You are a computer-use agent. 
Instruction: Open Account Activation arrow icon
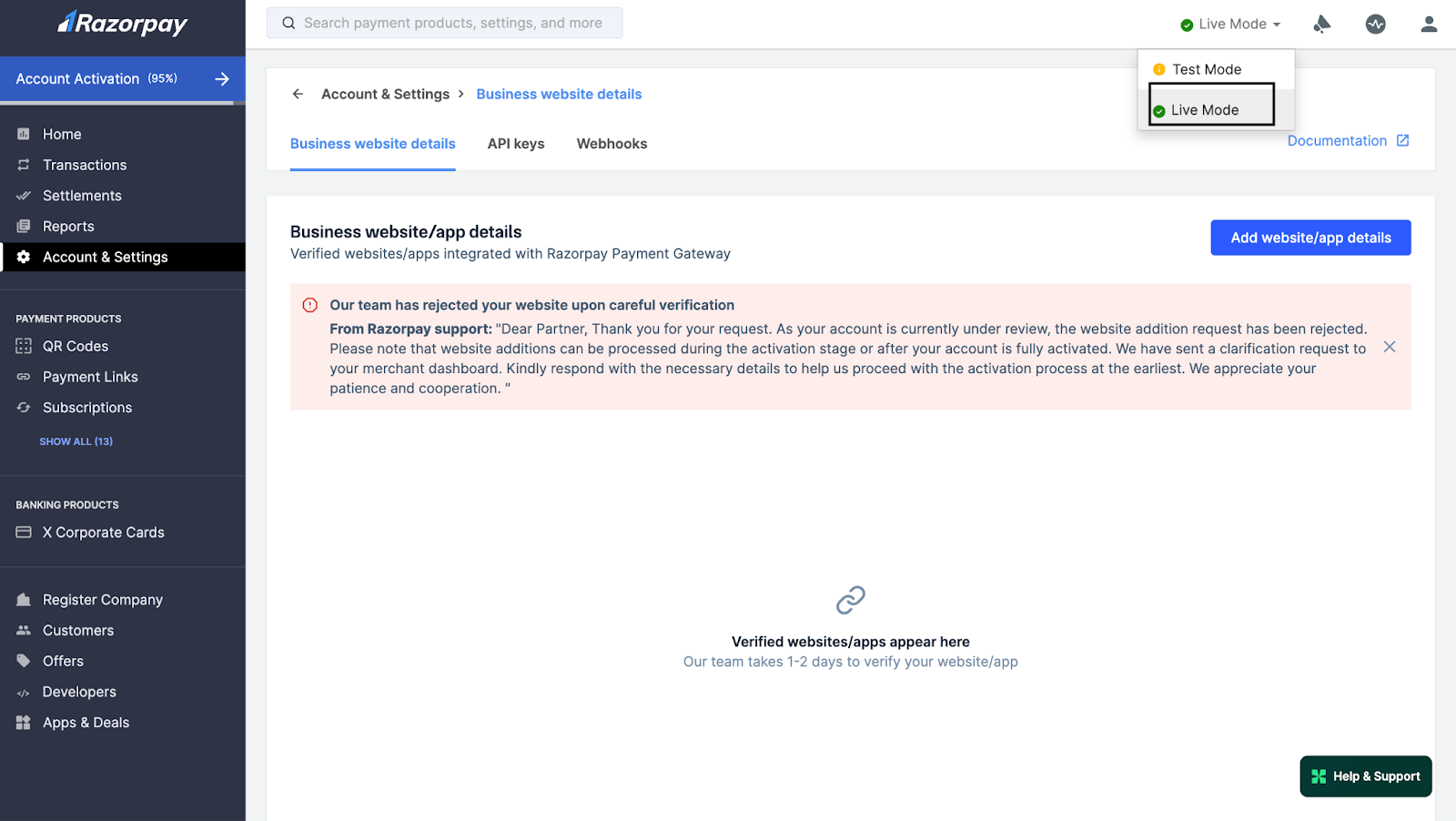point(222,79)
